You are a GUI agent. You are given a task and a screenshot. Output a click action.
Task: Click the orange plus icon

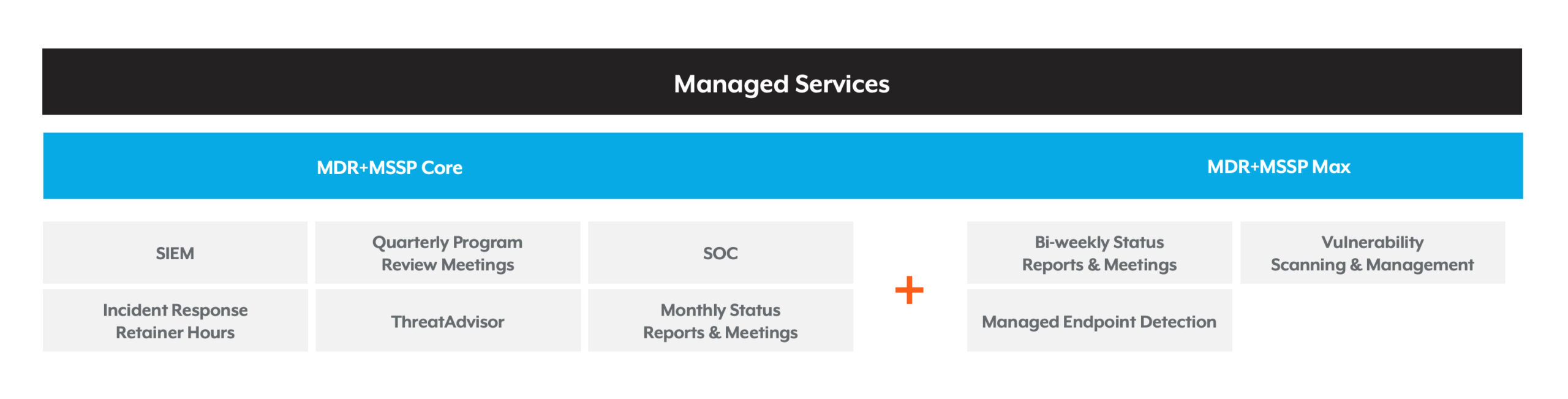coord(909,290)
